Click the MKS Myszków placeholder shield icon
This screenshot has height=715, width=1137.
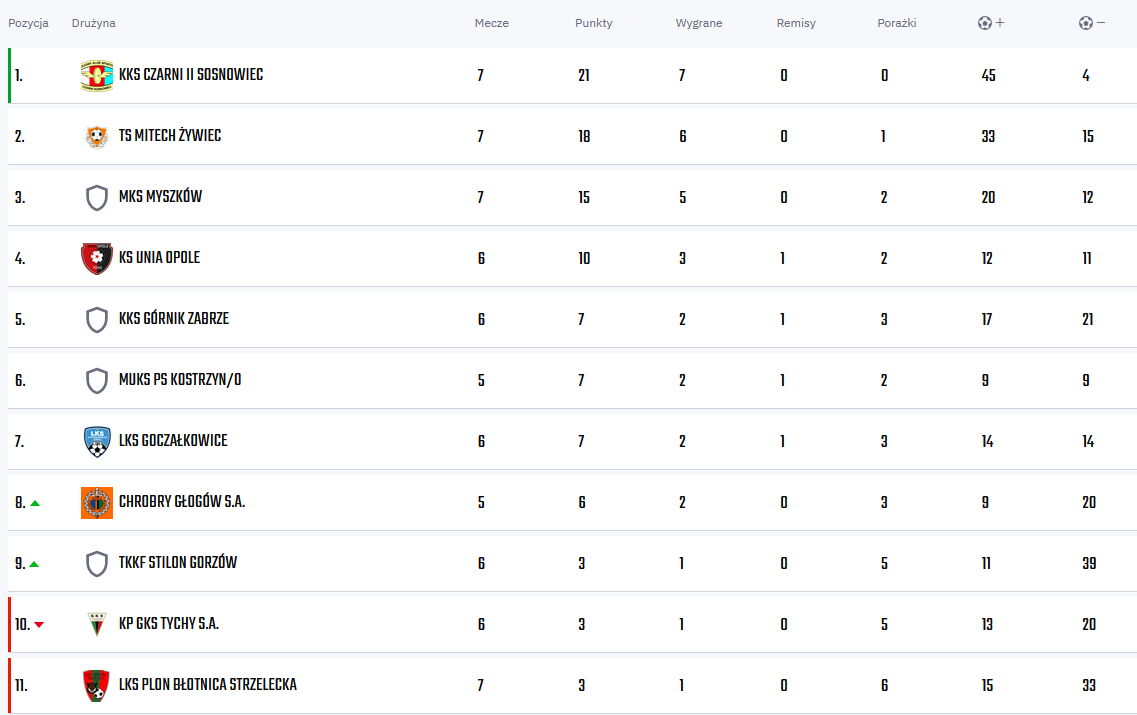pyautogui.click(x=96, y=197)
